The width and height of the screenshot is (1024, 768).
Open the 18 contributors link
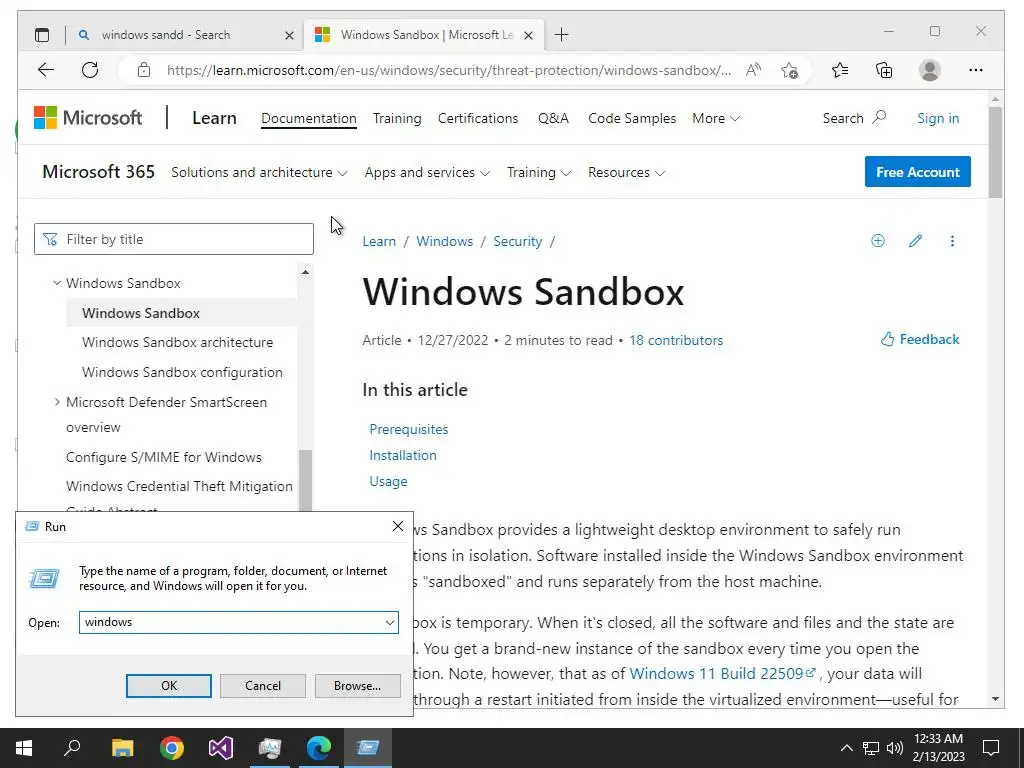(x=676, y=340)
